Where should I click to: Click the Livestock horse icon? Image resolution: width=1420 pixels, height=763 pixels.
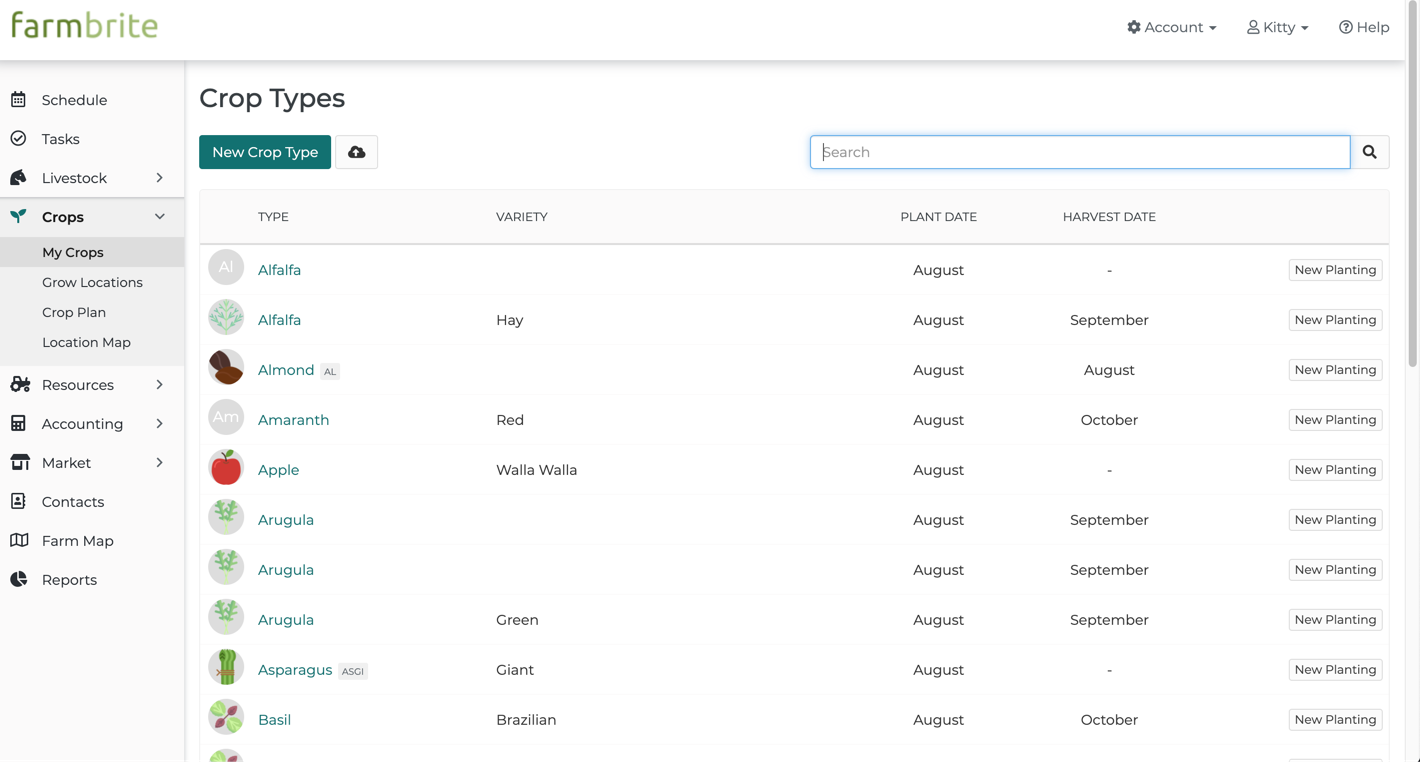click(x=18, y=178)
